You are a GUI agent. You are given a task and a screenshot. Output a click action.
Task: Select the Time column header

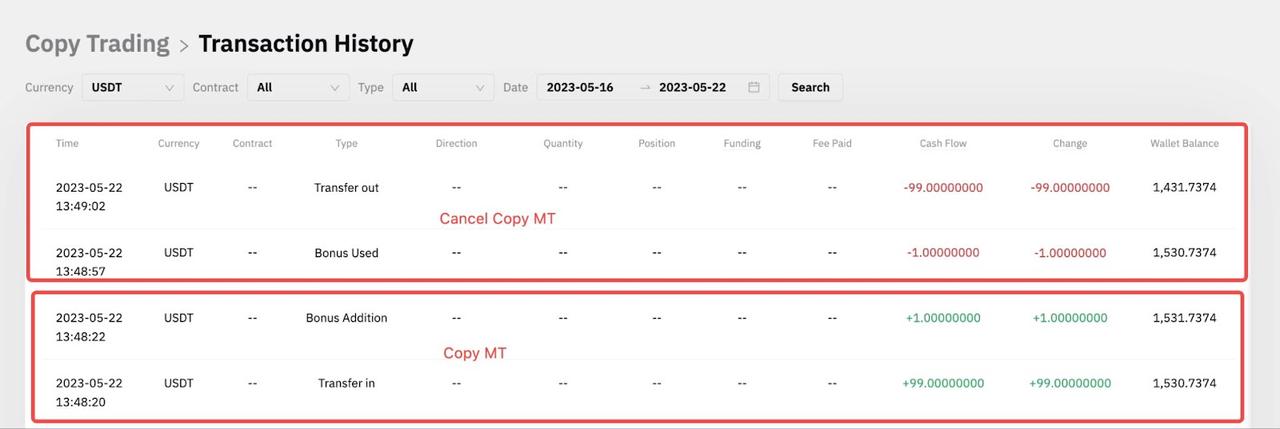coord(67,143)
